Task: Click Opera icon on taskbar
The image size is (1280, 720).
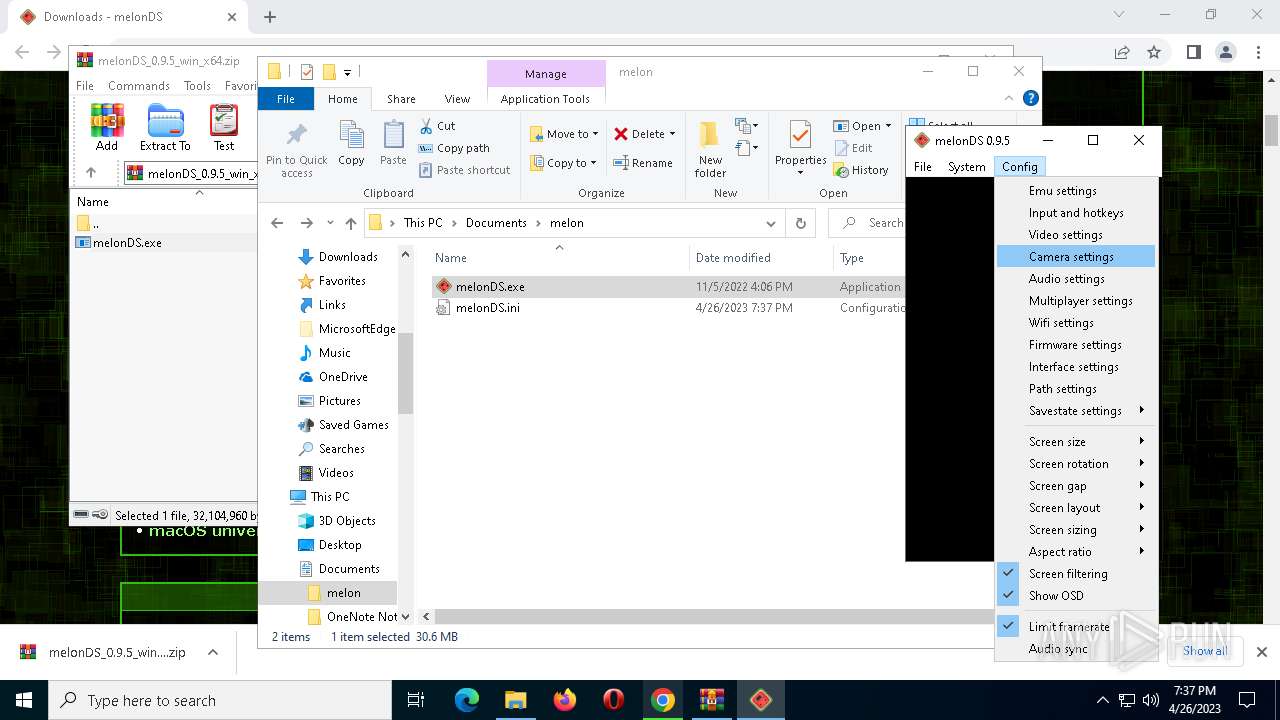Action: click(614, 700)
